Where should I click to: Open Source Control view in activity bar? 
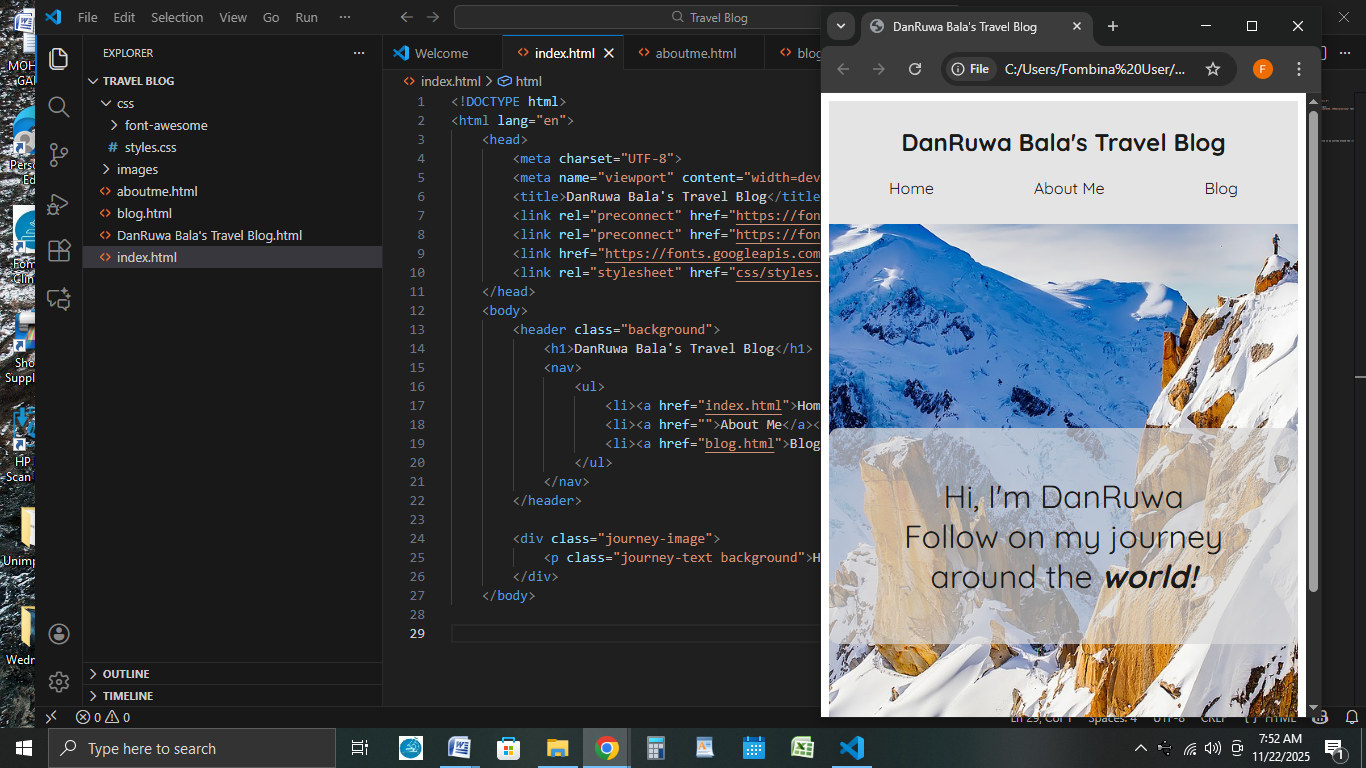tap(59, 155)
